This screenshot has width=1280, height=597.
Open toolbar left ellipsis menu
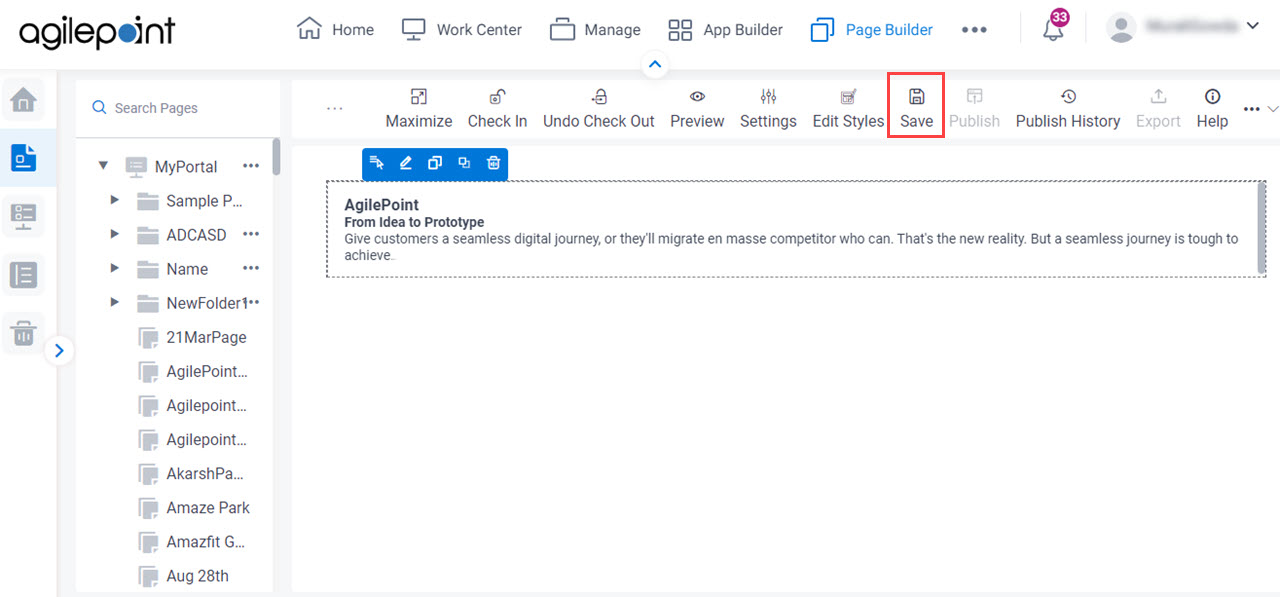(x=335, y=109)
